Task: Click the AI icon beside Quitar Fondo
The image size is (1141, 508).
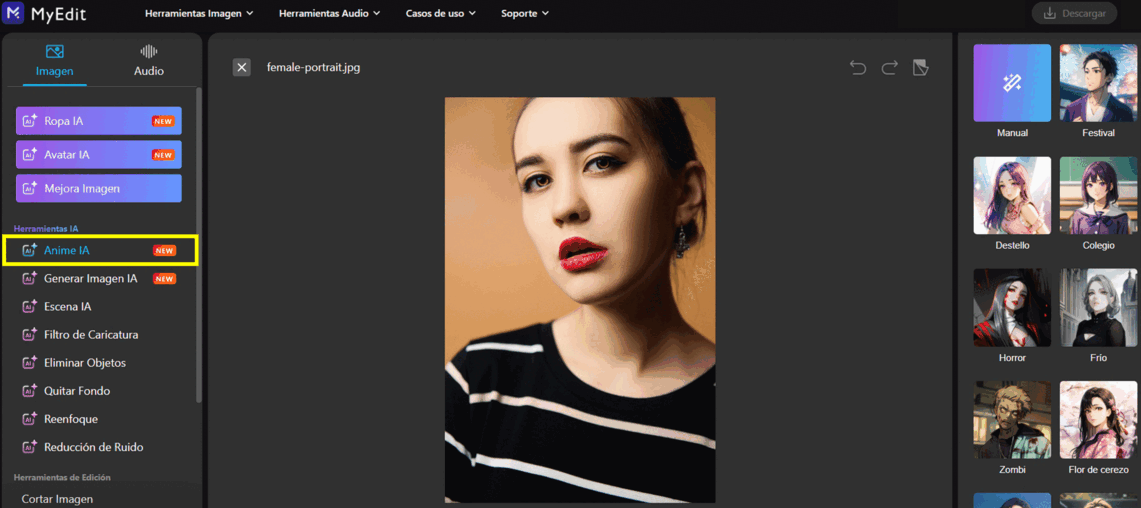Action: point(30,391)
